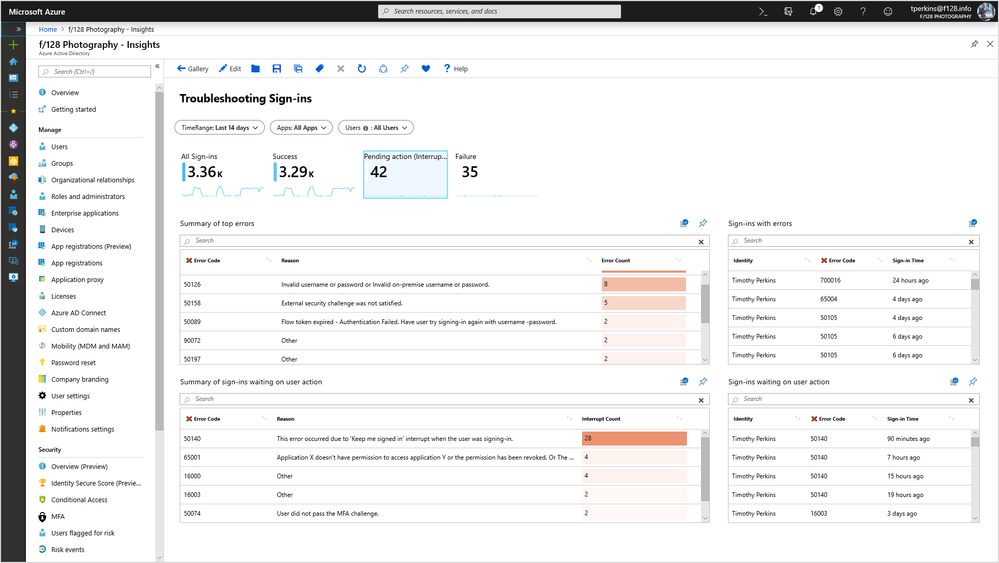The width and height of the screenshot is (999, 563).
Task: Focus the left menu Search (Ctrl+/) field
Action: 94,71
